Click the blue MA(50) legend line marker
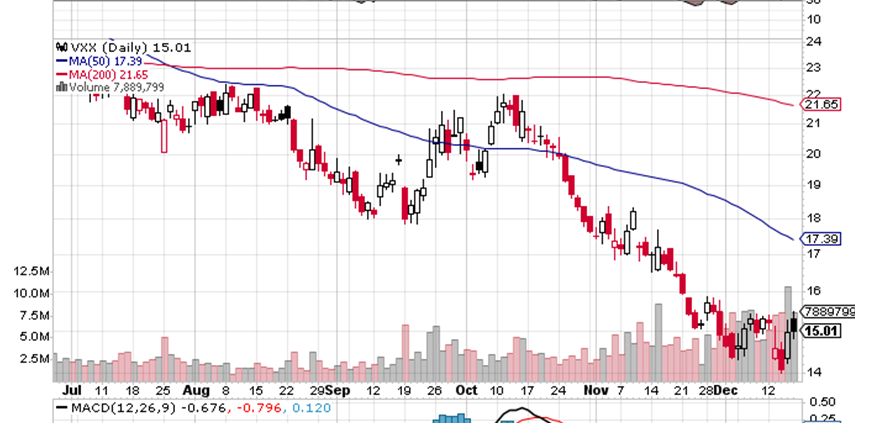 (61, 61)
